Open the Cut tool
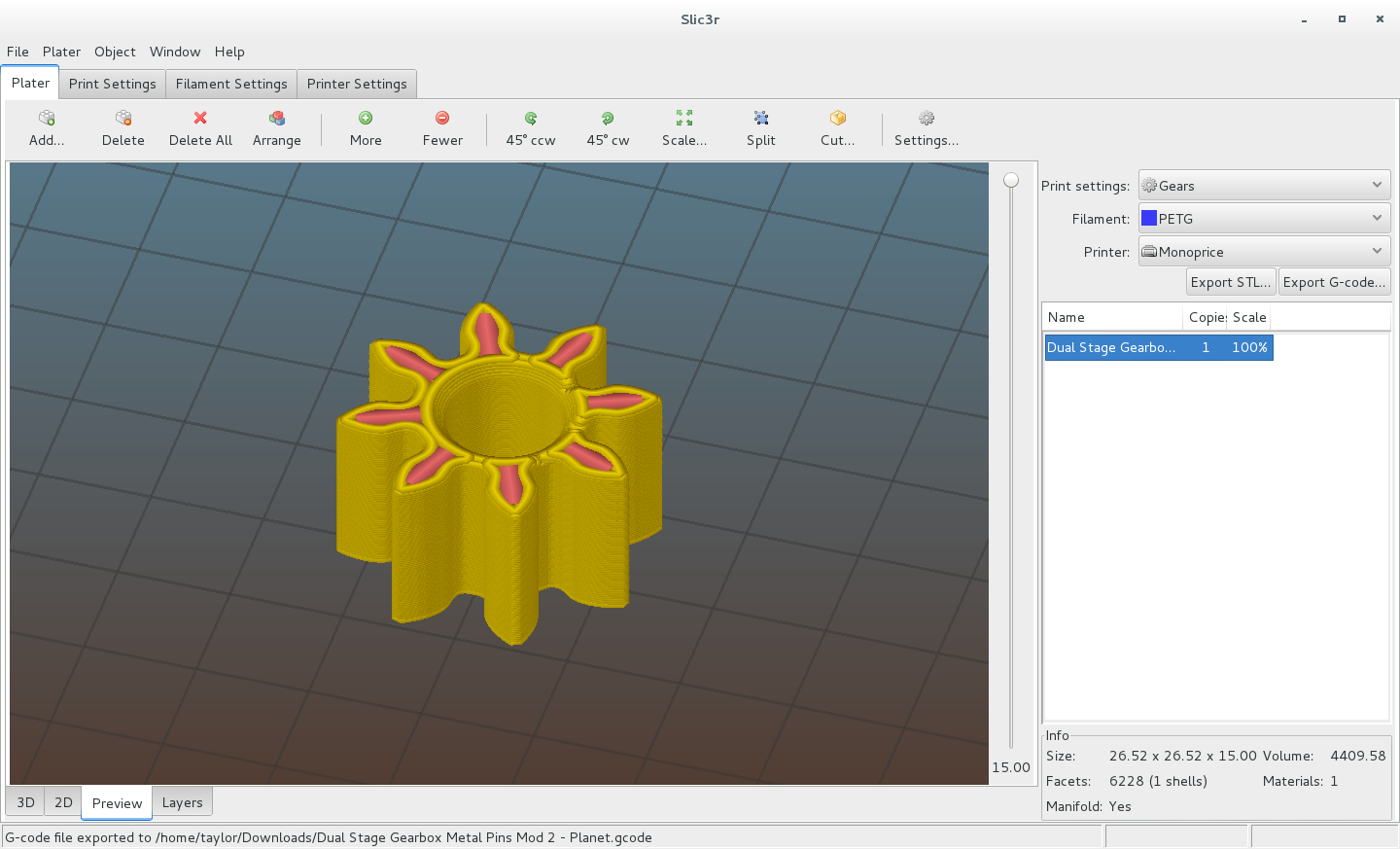1400x849 pixels. (838, 119)
